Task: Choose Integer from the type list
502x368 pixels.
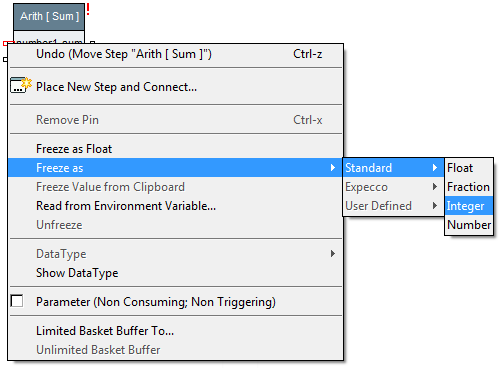Action: (469, 206)
